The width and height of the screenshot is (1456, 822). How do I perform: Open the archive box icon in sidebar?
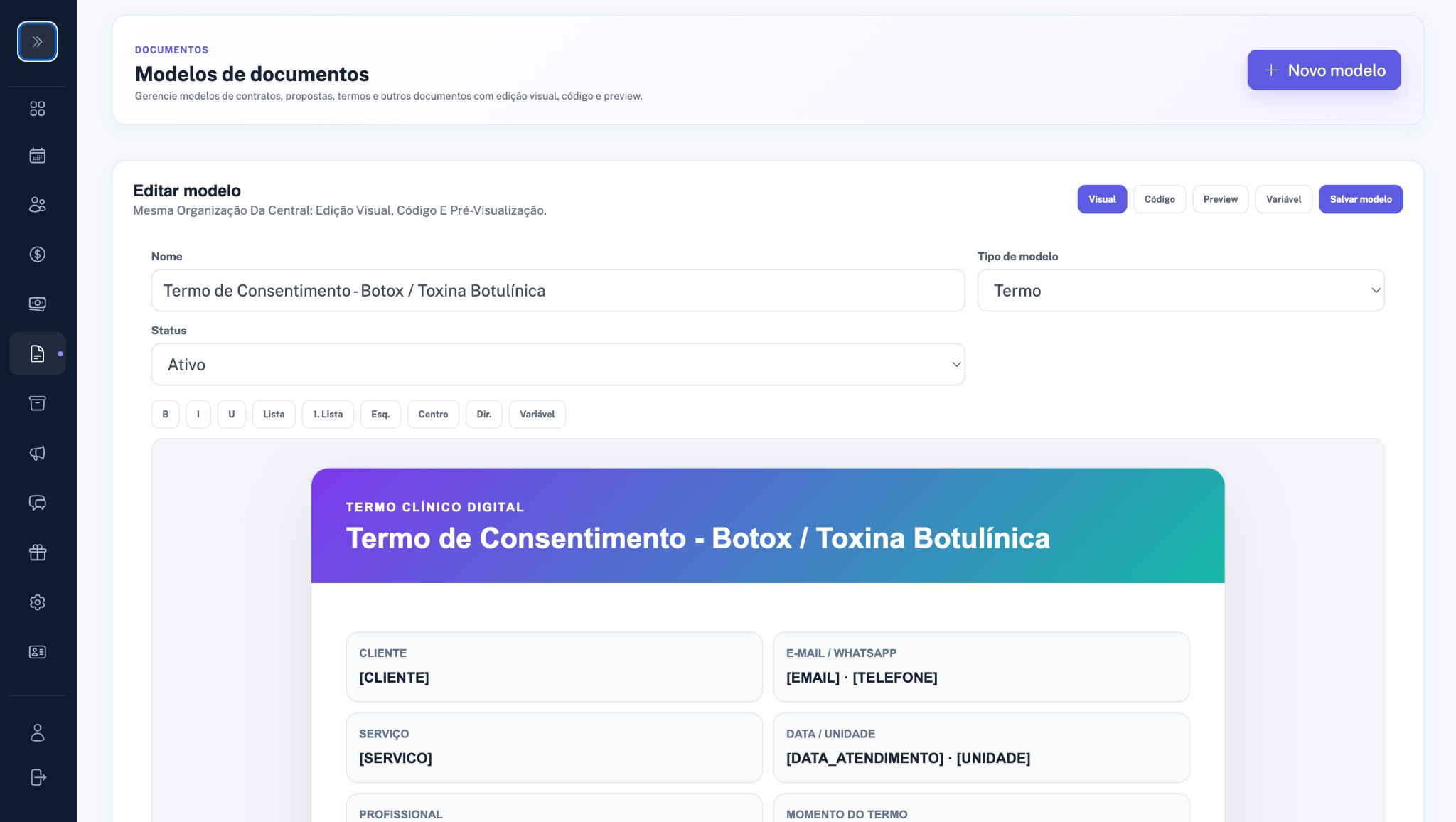tap(38, 403)
